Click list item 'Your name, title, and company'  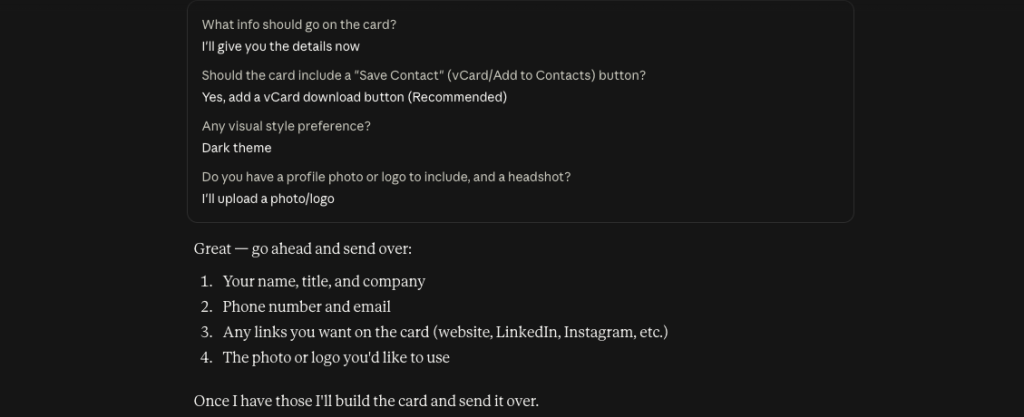[x=324, y=282]
